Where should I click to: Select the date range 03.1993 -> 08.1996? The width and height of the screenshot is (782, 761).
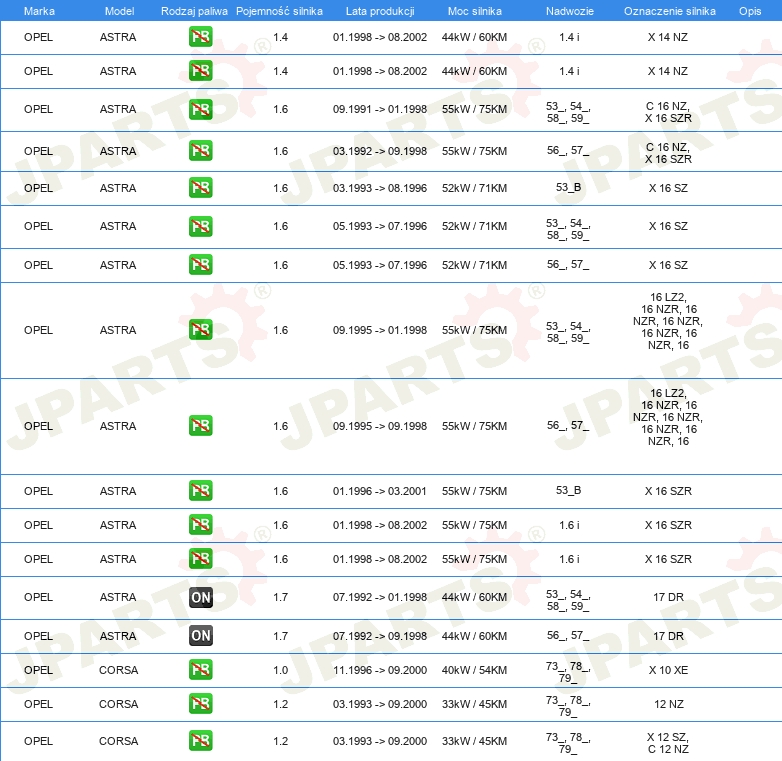coord(380,188)
